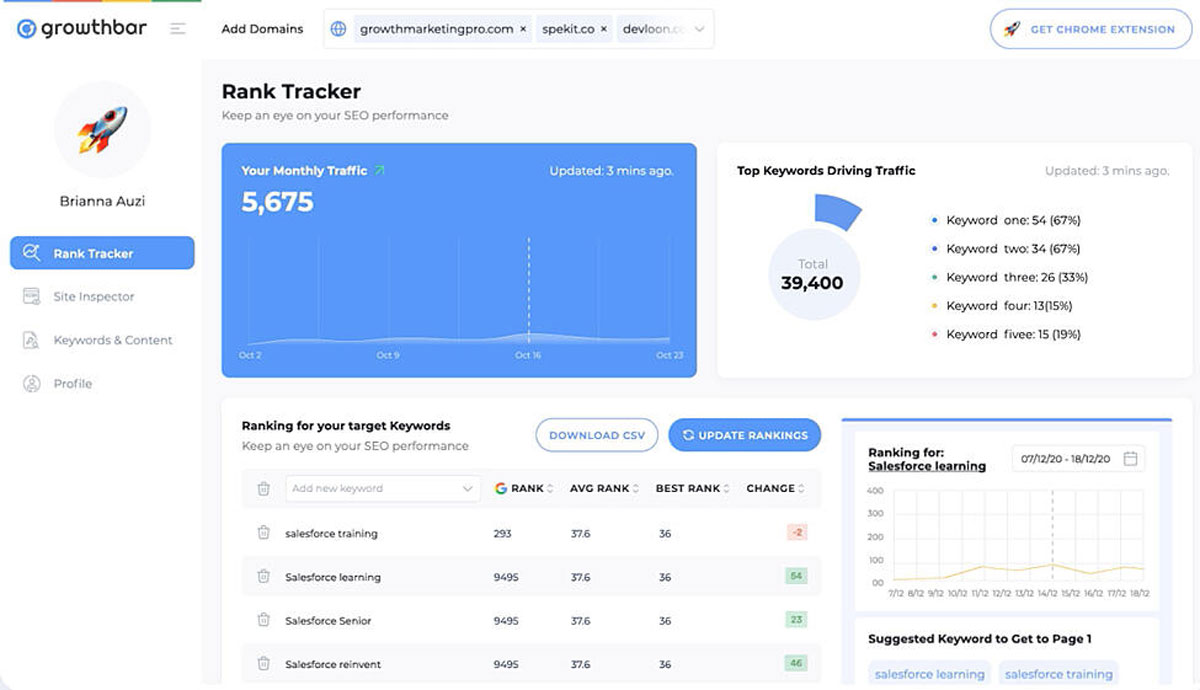Click the Total 39,400 donut center

click(812, 275)
